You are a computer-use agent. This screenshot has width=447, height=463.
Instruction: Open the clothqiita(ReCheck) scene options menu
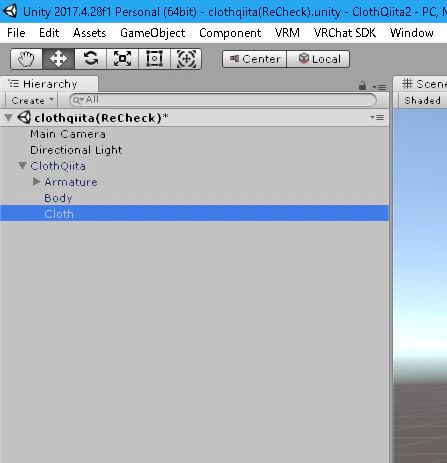pyautogui.click(x=377, y=118)
